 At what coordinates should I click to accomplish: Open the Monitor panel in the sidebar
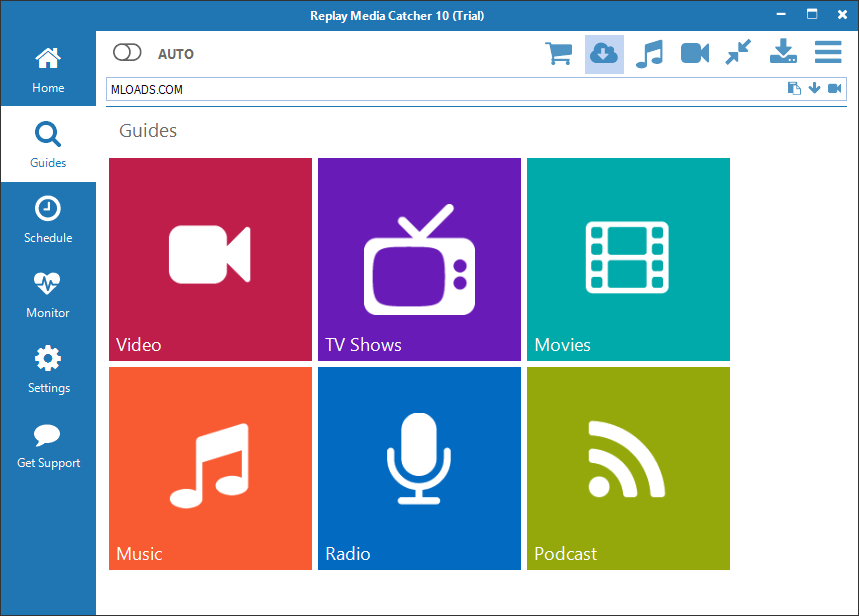click(x=47, y=293)
